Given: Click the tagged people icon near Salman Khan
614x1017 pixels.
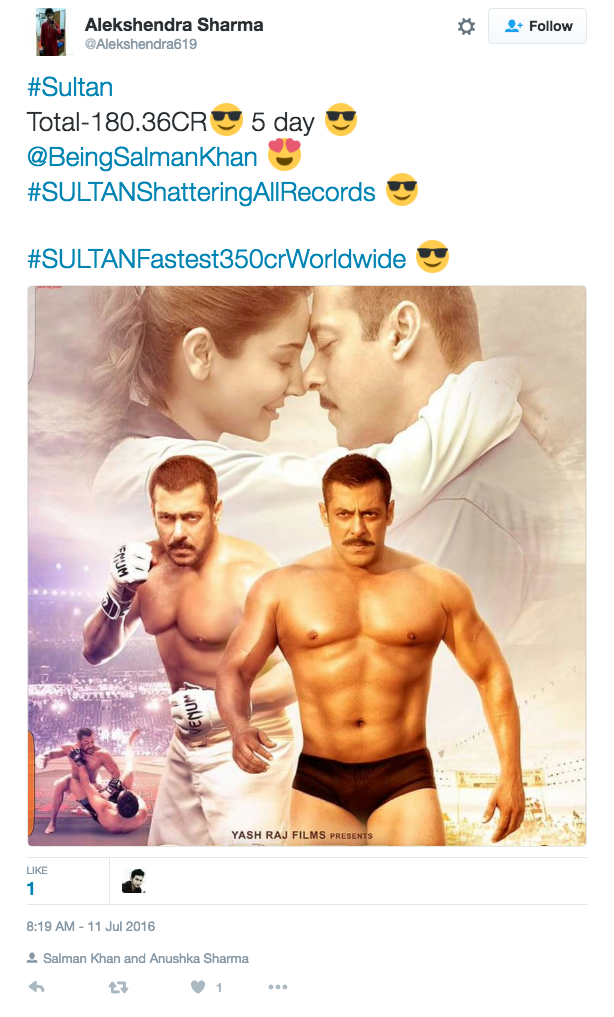Looking at the screenshot, I should [x=32, y=958].
